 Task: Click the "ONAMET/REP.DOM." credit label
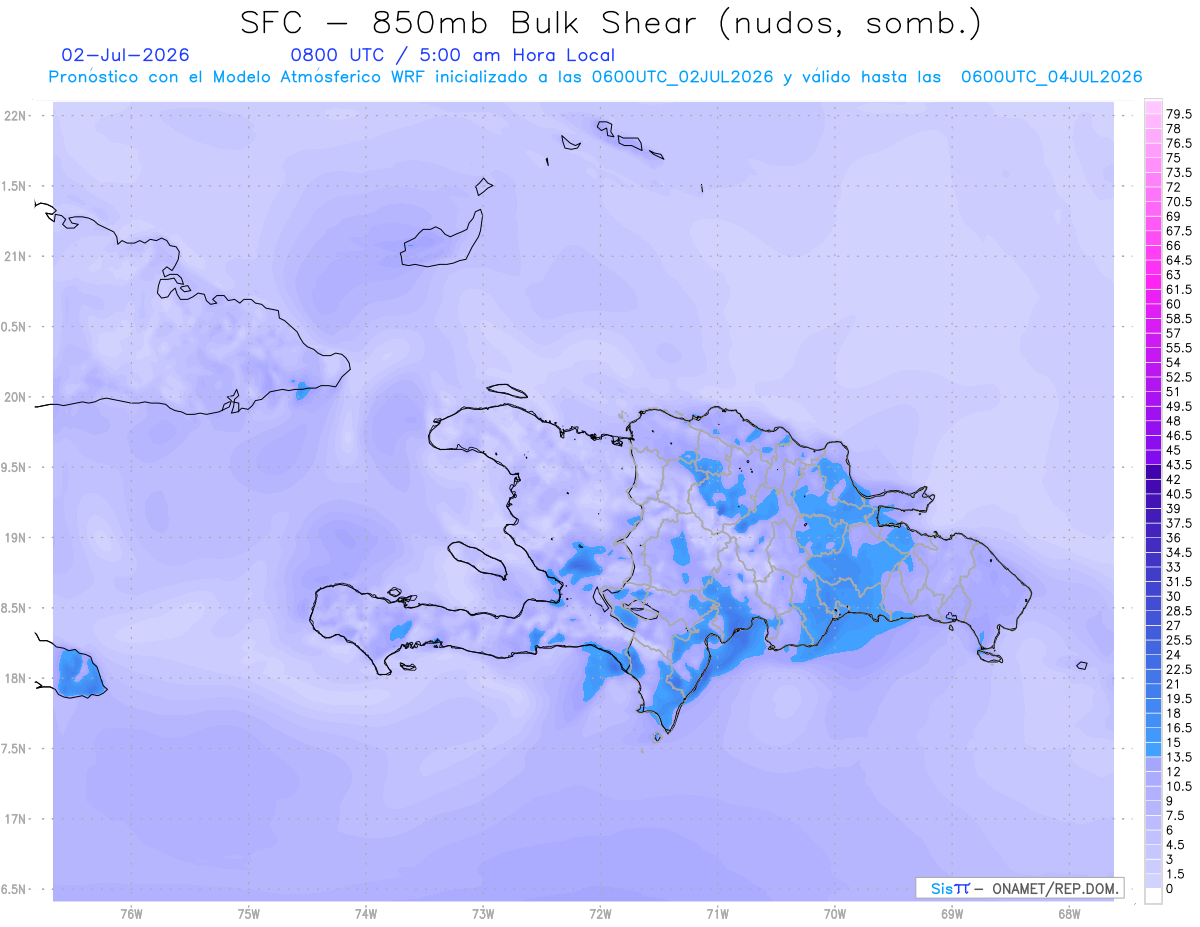pos(1054,888)
